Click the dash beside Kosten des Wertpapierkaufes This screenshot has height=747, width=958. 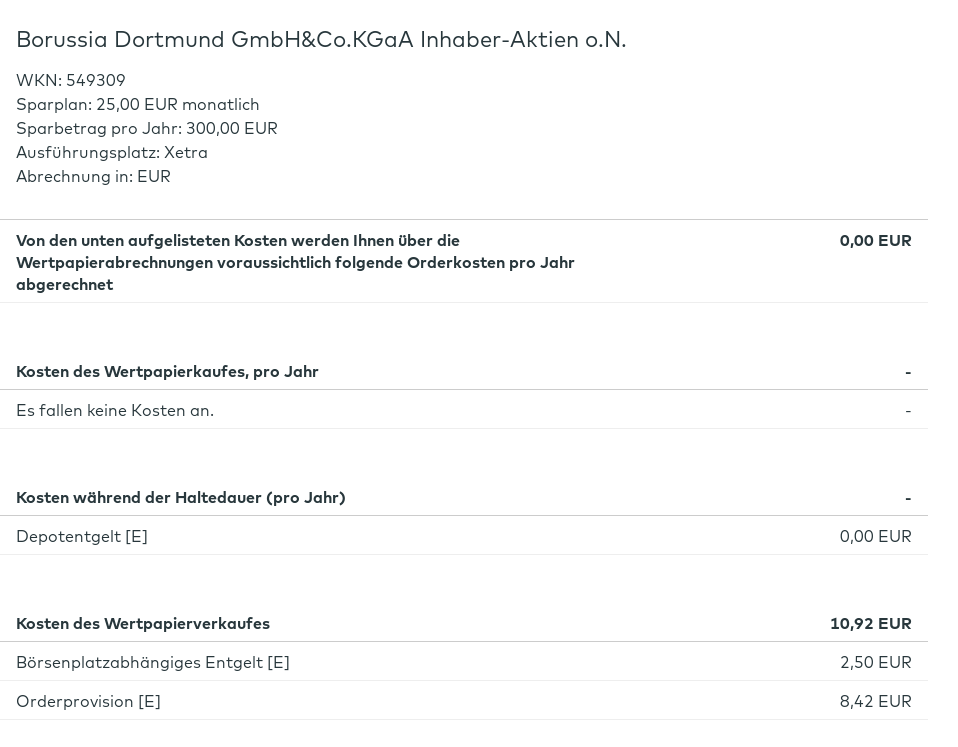(x=908, y=372)
